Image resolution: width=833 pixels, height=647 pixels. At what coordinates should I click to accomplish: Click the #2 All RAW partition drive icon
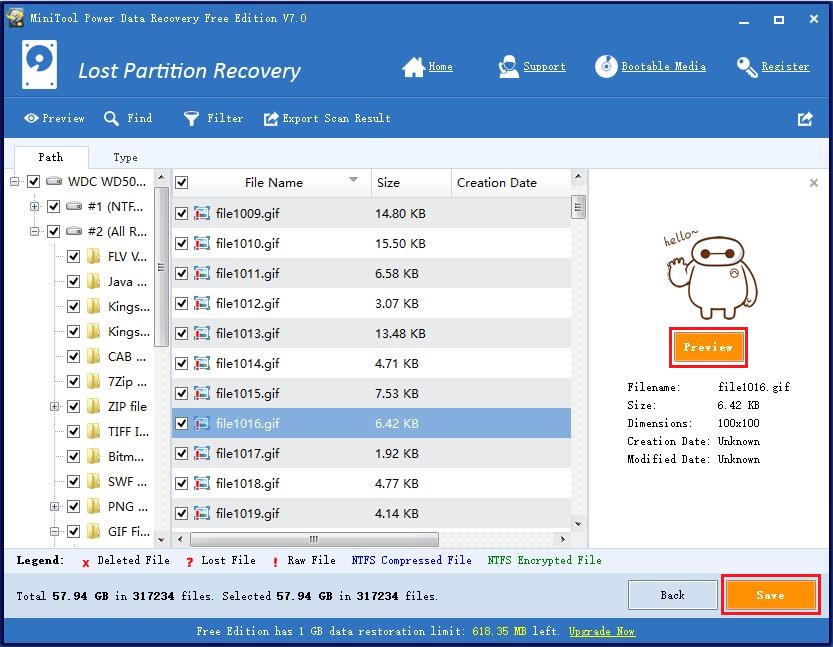tap(74, 231)
